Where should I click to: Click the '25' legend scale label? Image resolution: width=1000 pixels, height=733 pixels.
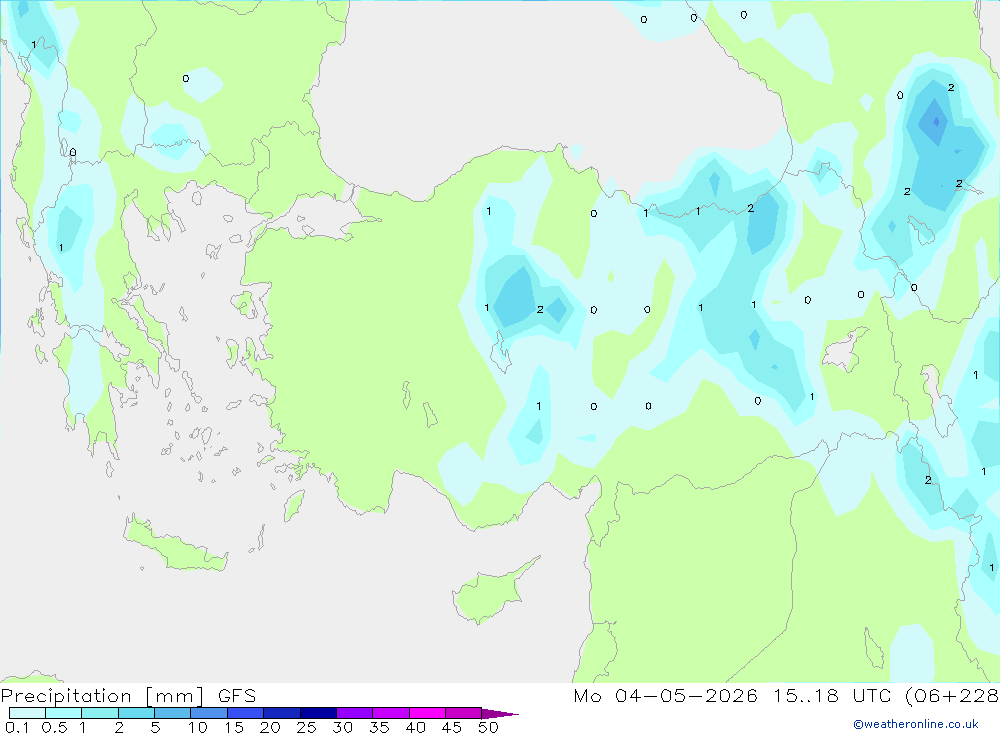click(x=306, y=727)
